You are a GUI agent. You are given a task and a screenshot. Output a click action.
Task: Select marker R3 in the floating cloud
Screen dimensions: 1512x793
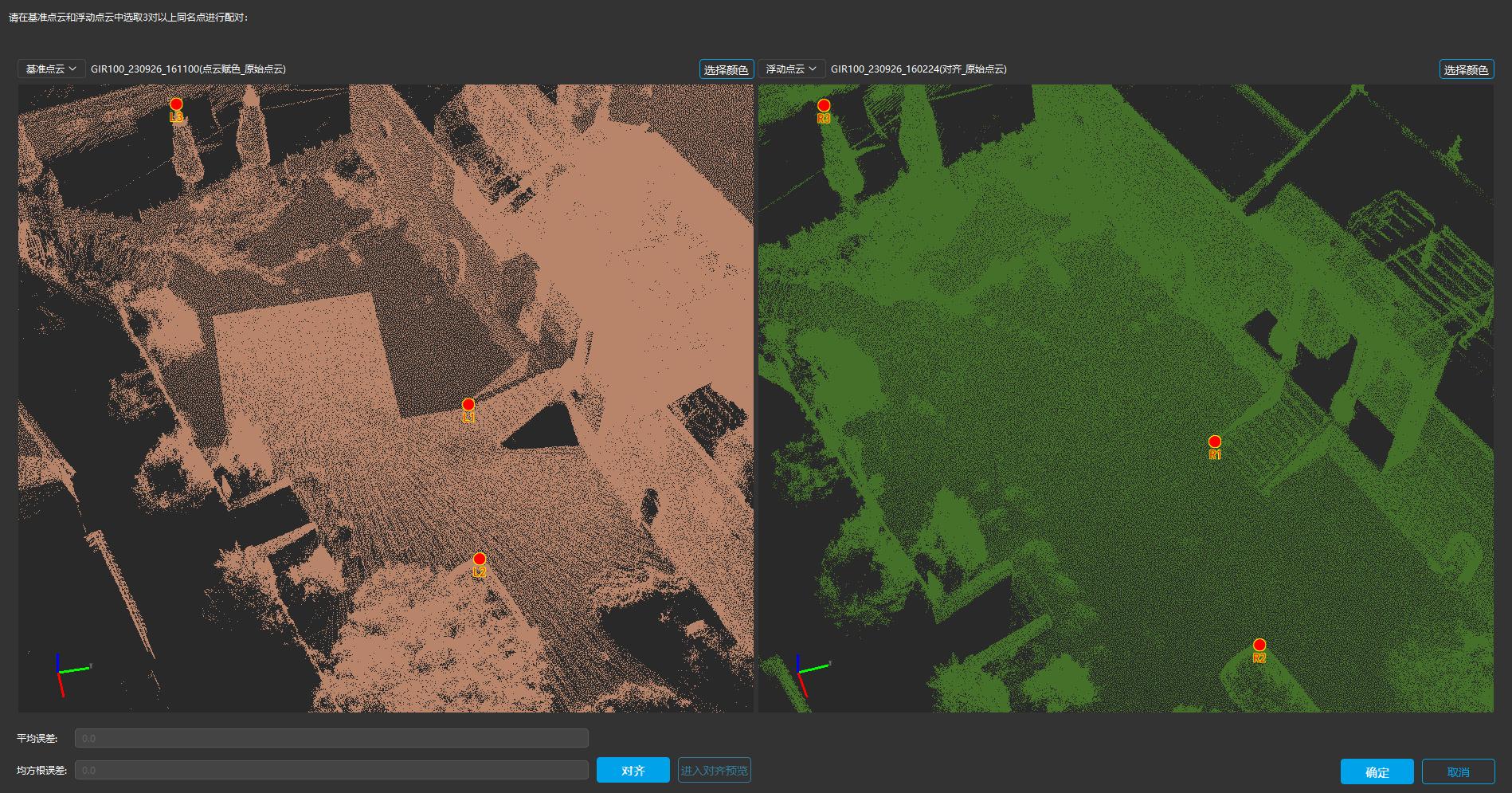coord(824,105)
